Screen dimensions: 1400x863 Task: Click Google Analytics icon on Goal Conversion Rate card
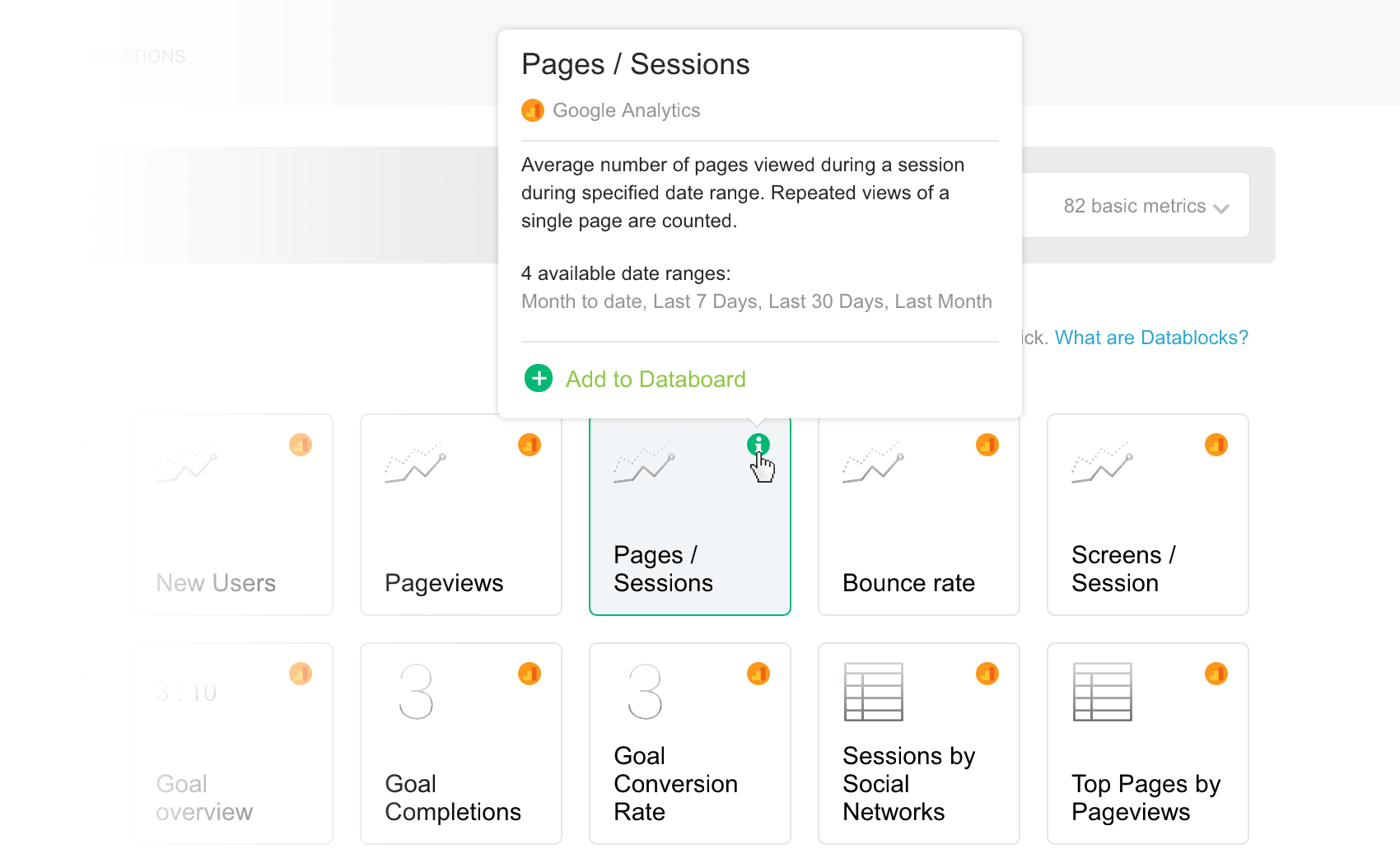(x=758, y=674)
